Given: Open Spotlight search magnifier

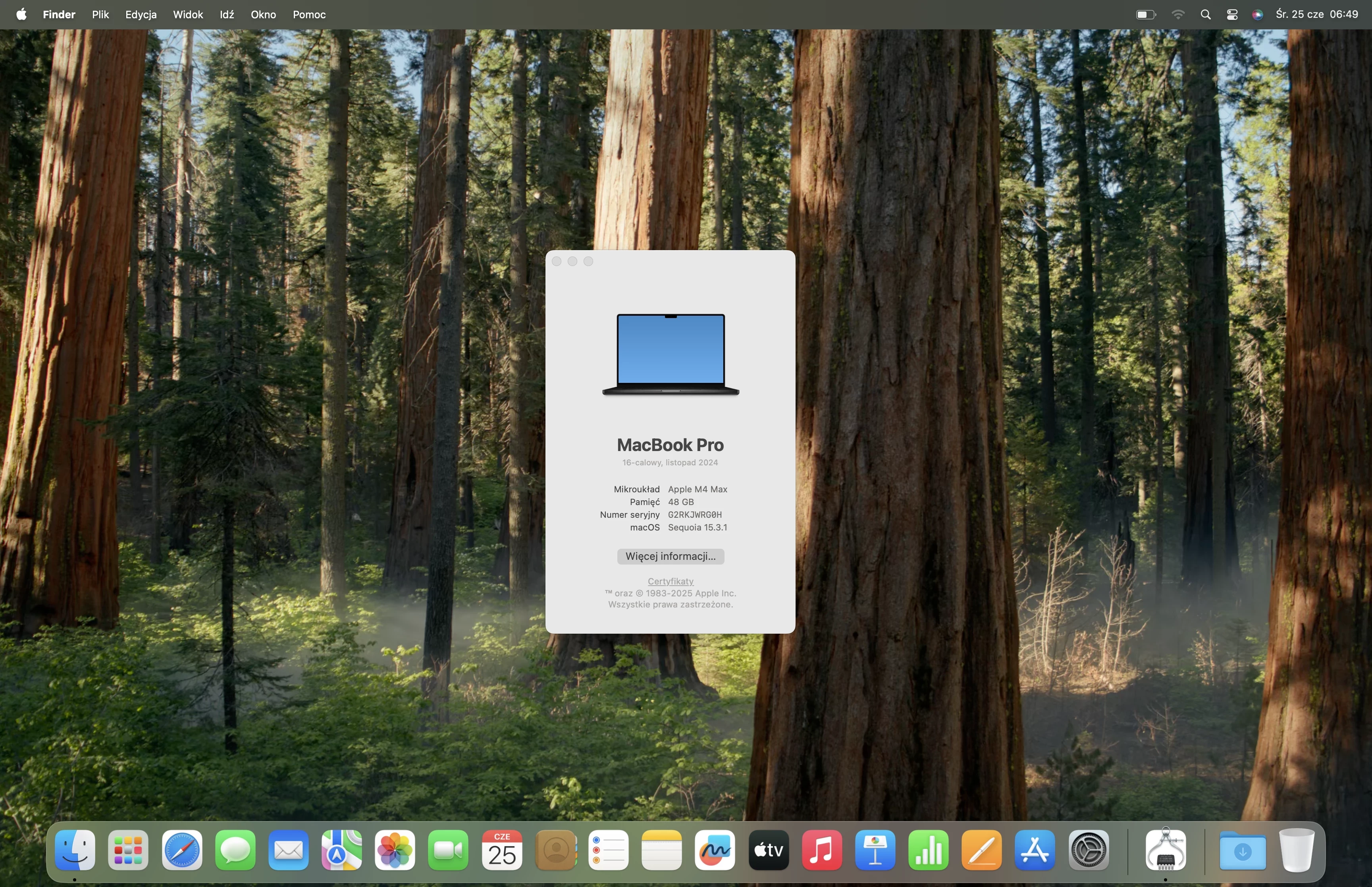Looking at the screenshot, I should coord(1206,14).
